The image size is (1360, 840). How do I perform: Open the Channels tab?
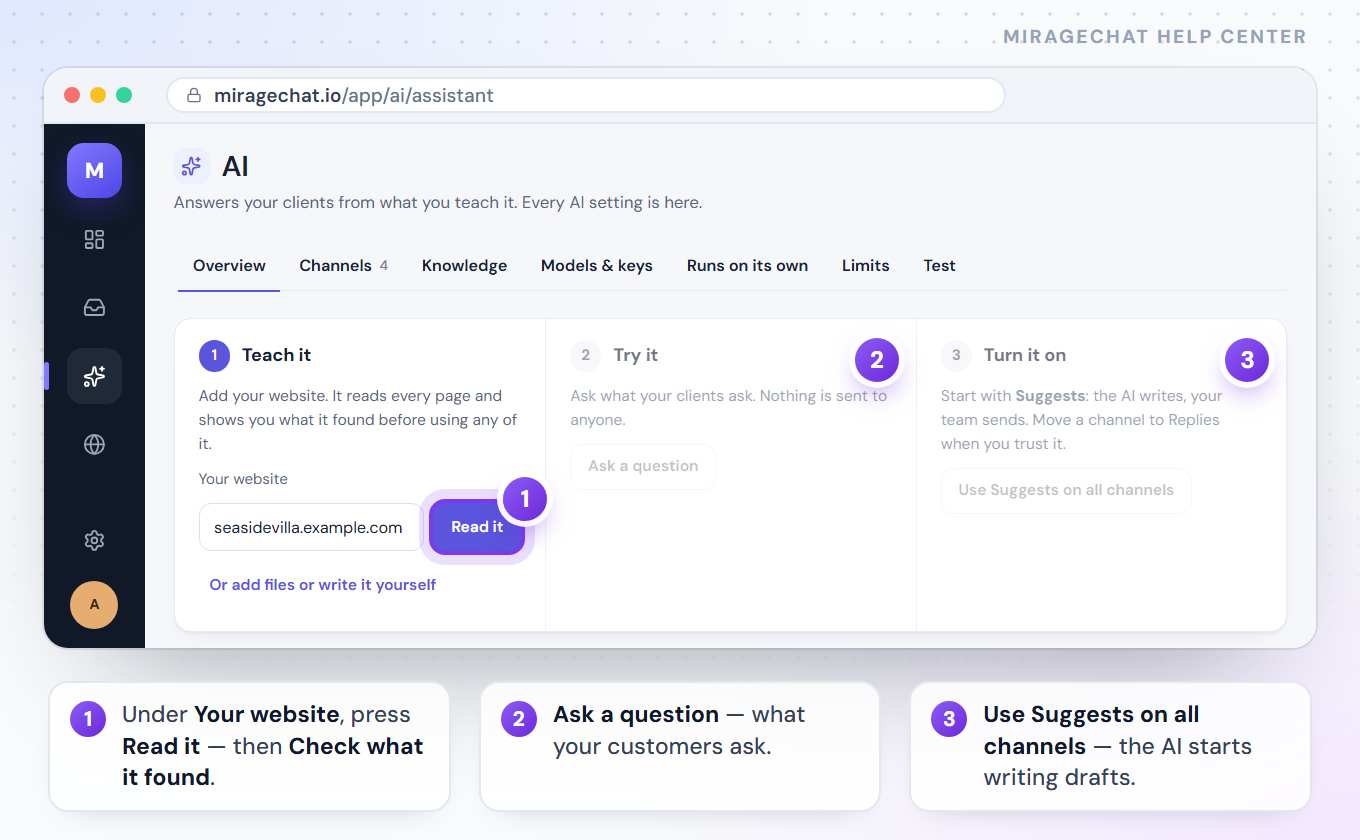click(x=344, y=266)
